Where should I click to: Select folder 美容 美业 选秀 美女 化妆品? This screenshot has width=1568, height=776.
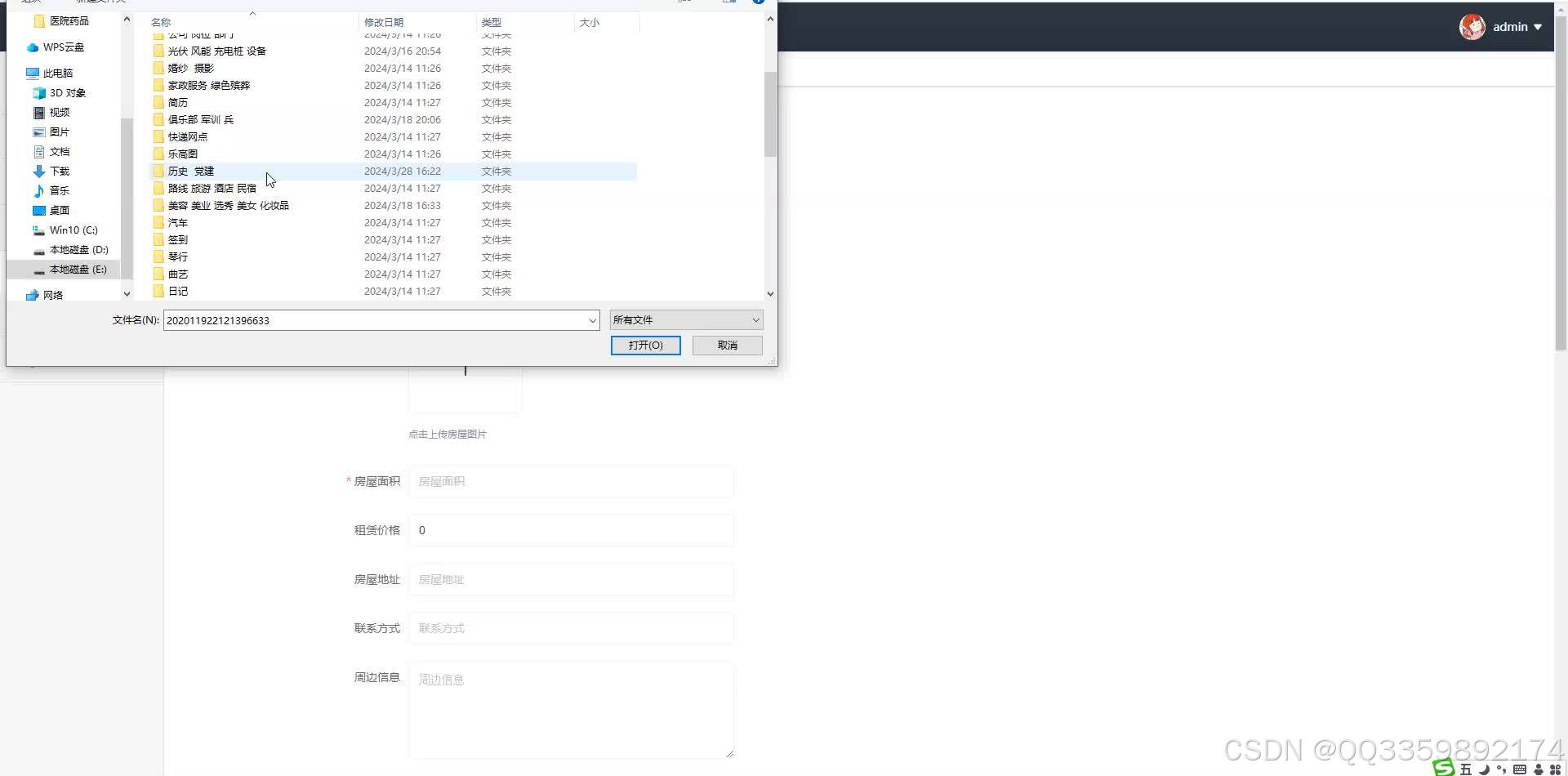point(228,205)
